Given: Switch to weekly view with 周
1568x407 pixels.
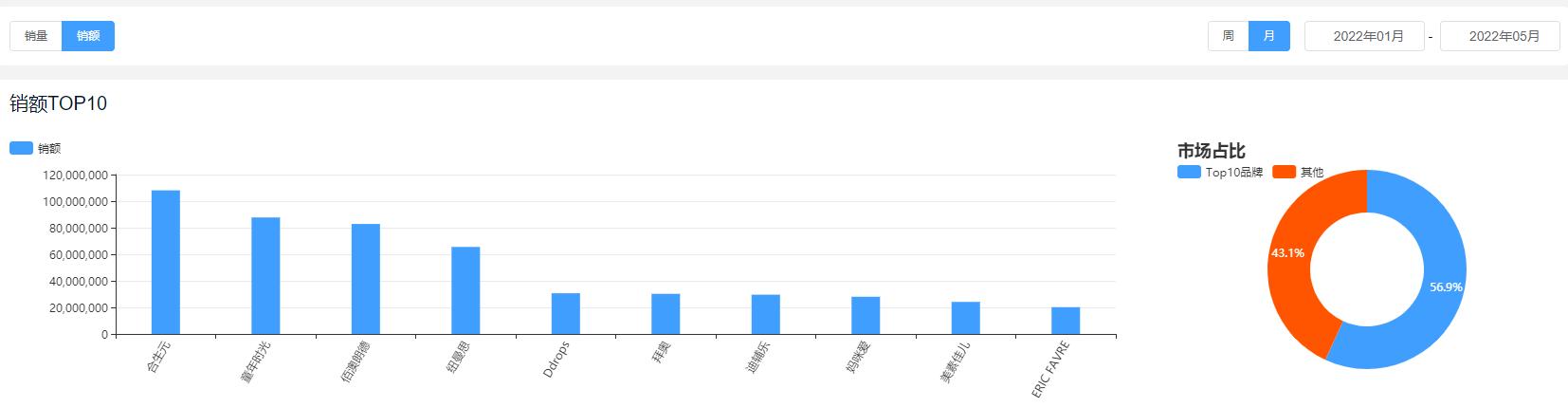Looking at the screenshot, I should (1229, 36).
